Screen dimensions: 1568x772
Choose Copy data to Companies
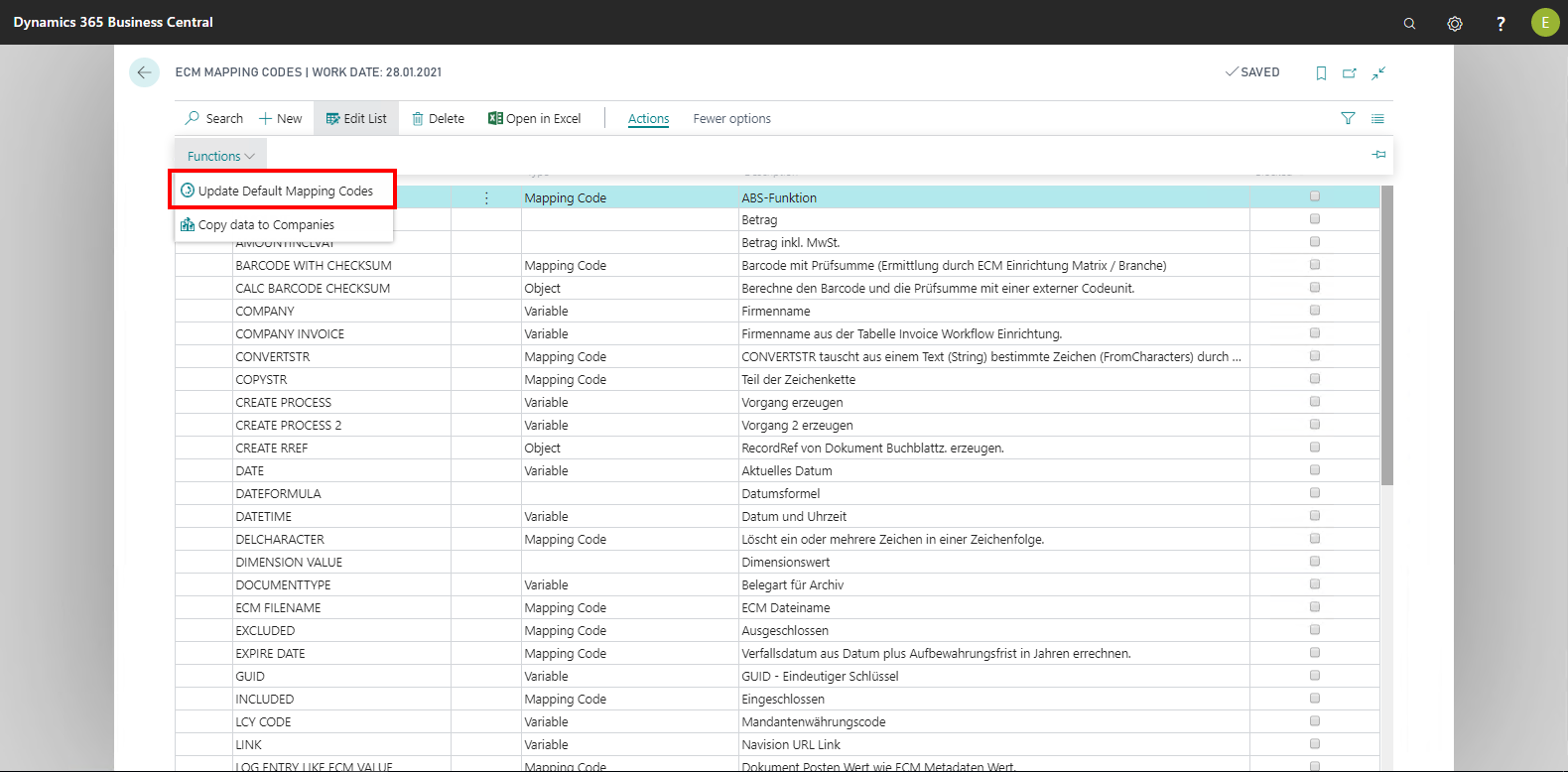pyautogui.click(x=265, y=225)
